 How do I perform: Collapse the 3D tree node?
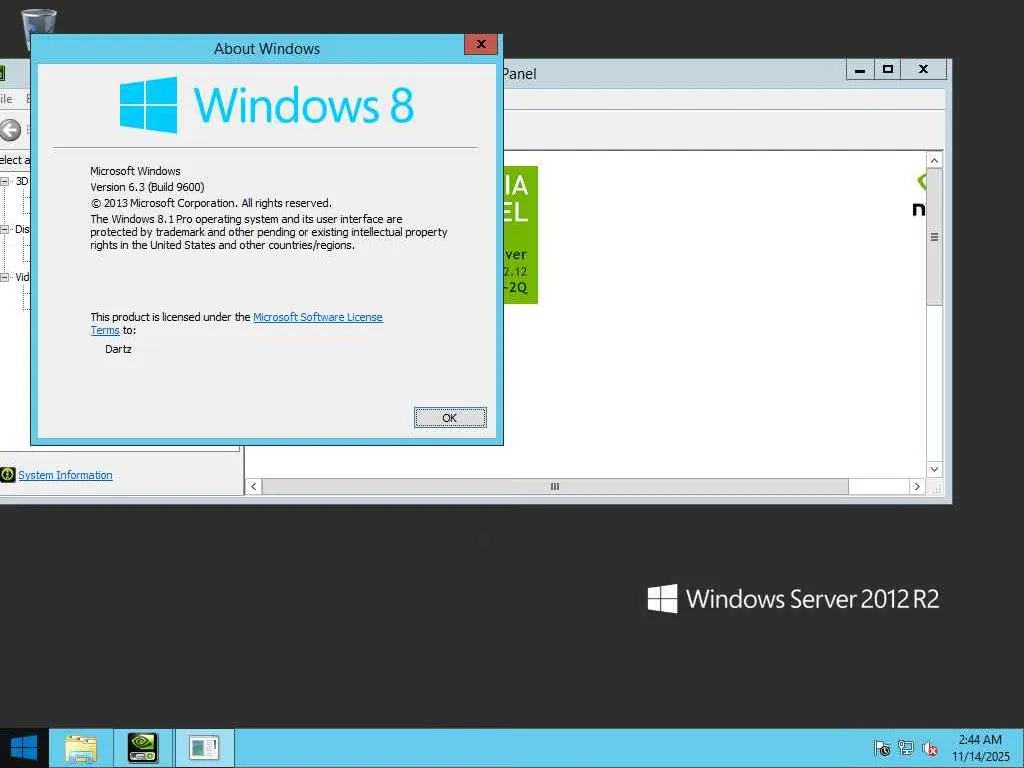tap(5, 181)
